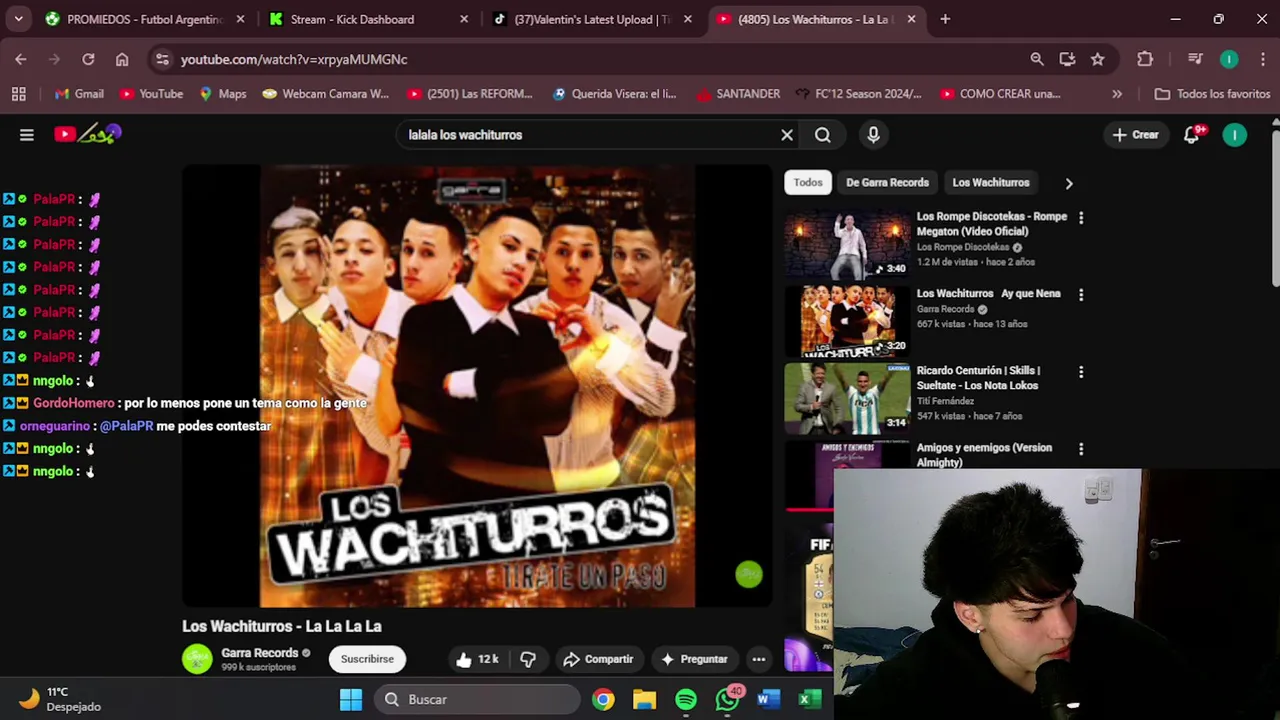Viewport: 1280px width, 720px height.
Task: Open Windows Start menu
Action: (x=351, y=700)
